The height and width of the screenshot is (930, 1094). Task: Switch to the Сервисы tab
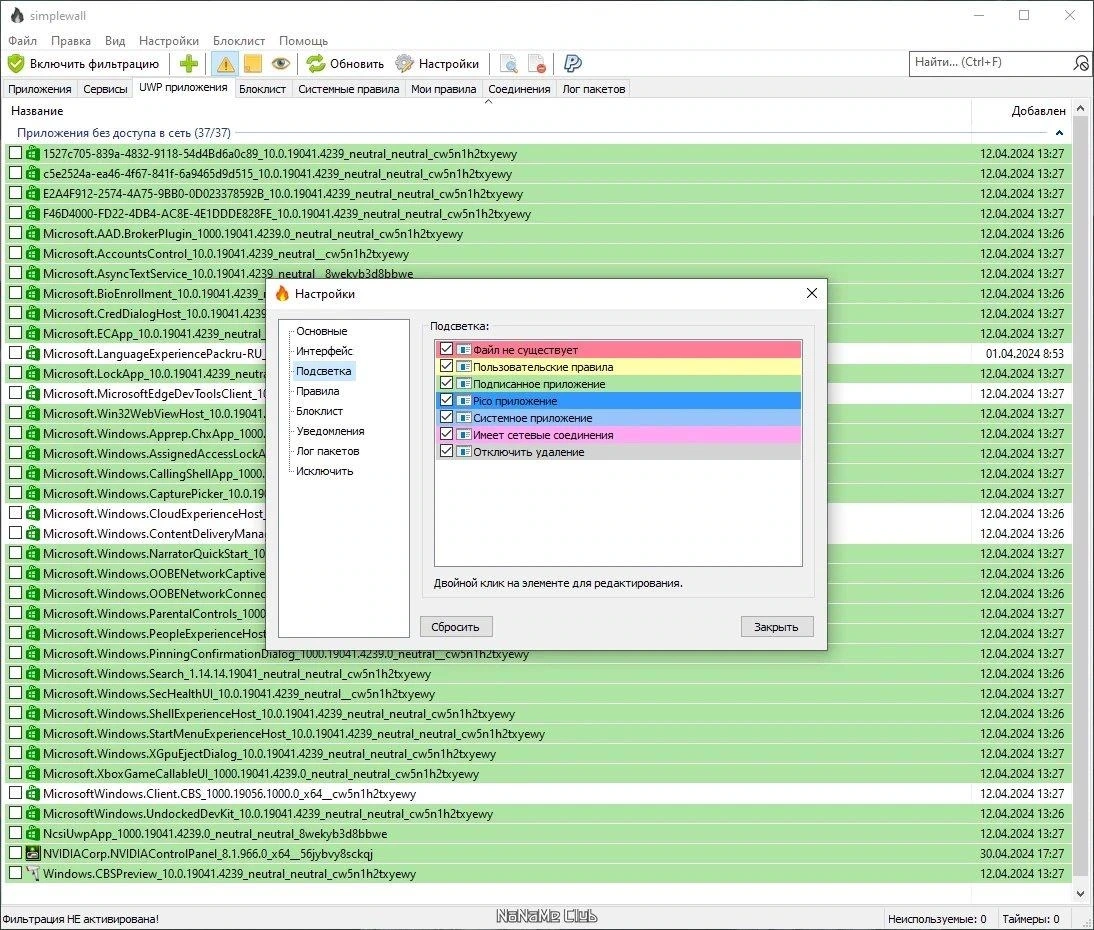105,89
